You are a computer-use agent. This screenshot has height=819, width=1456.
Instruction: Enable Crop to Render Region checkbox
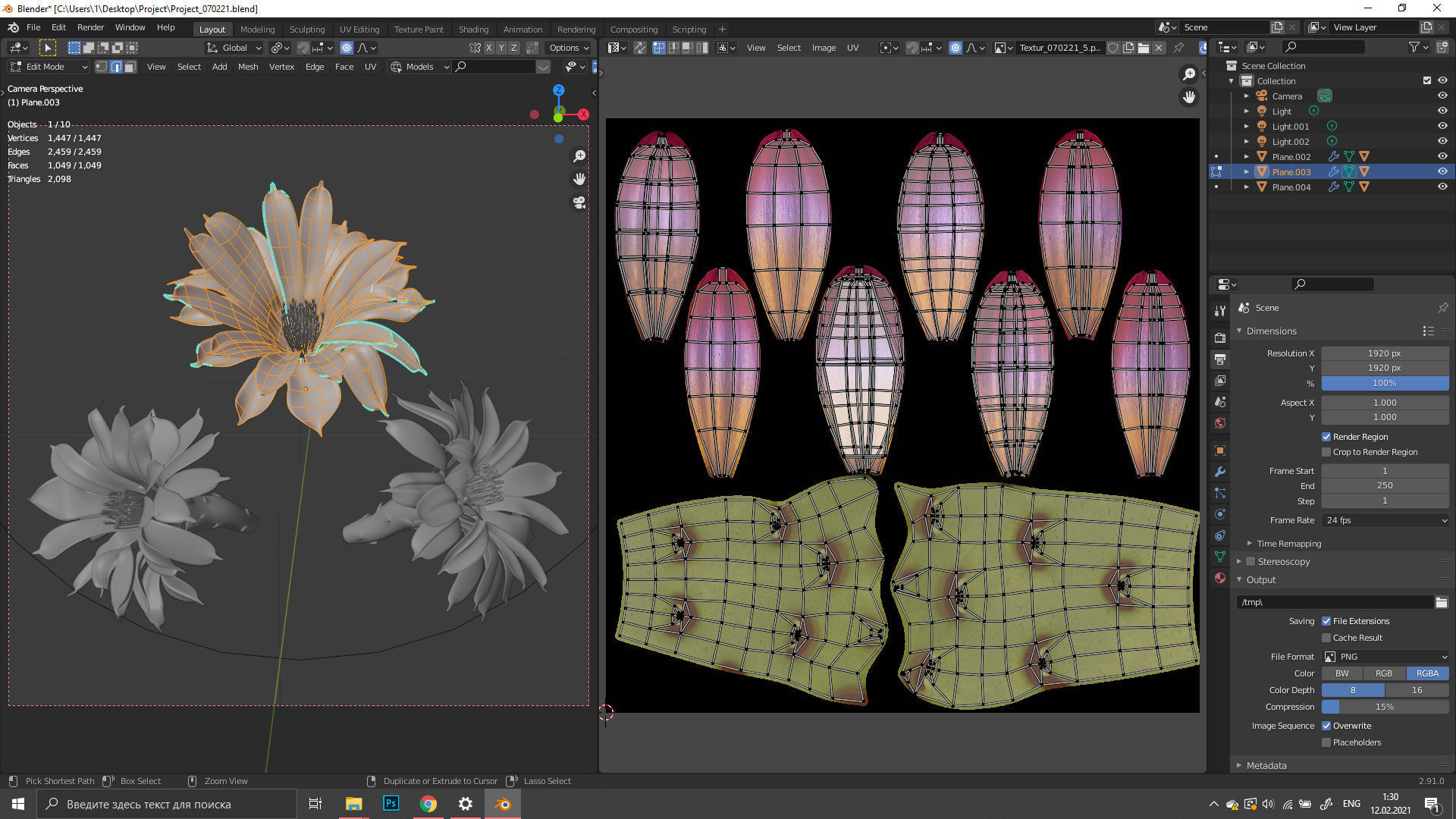coord(1326,452)
